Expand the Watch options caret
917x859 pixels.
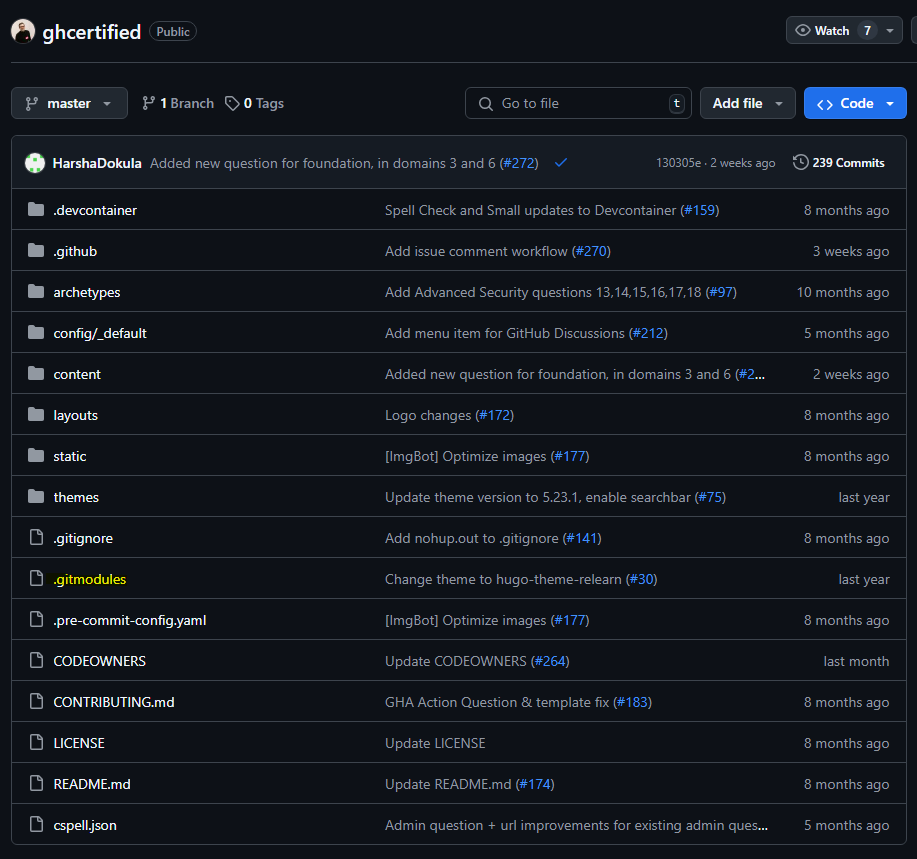coord(890,30)
